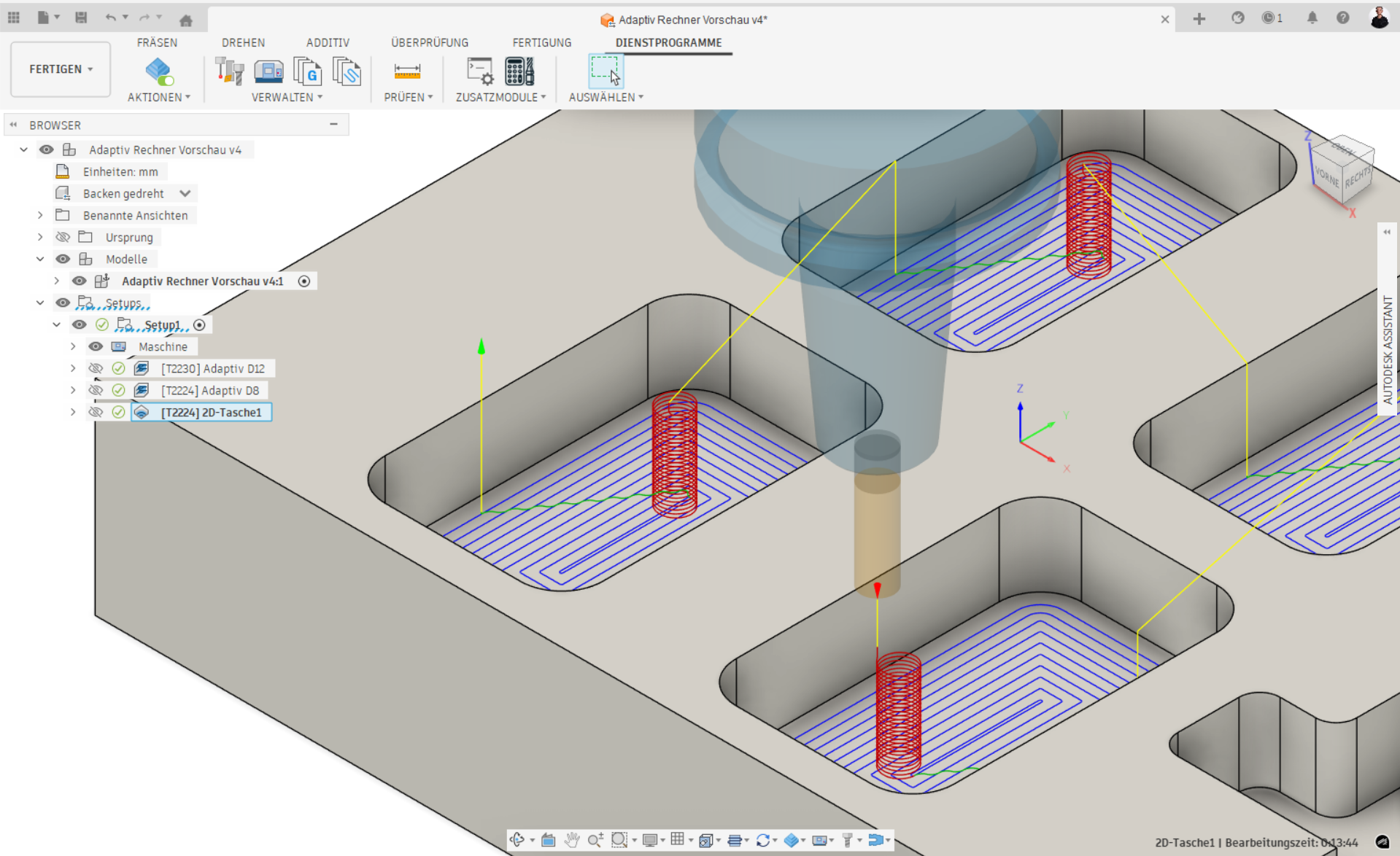Launch the feeds calculator add-in icon
The height and width of the screenshot is (856, 1400).
[519, 71]
